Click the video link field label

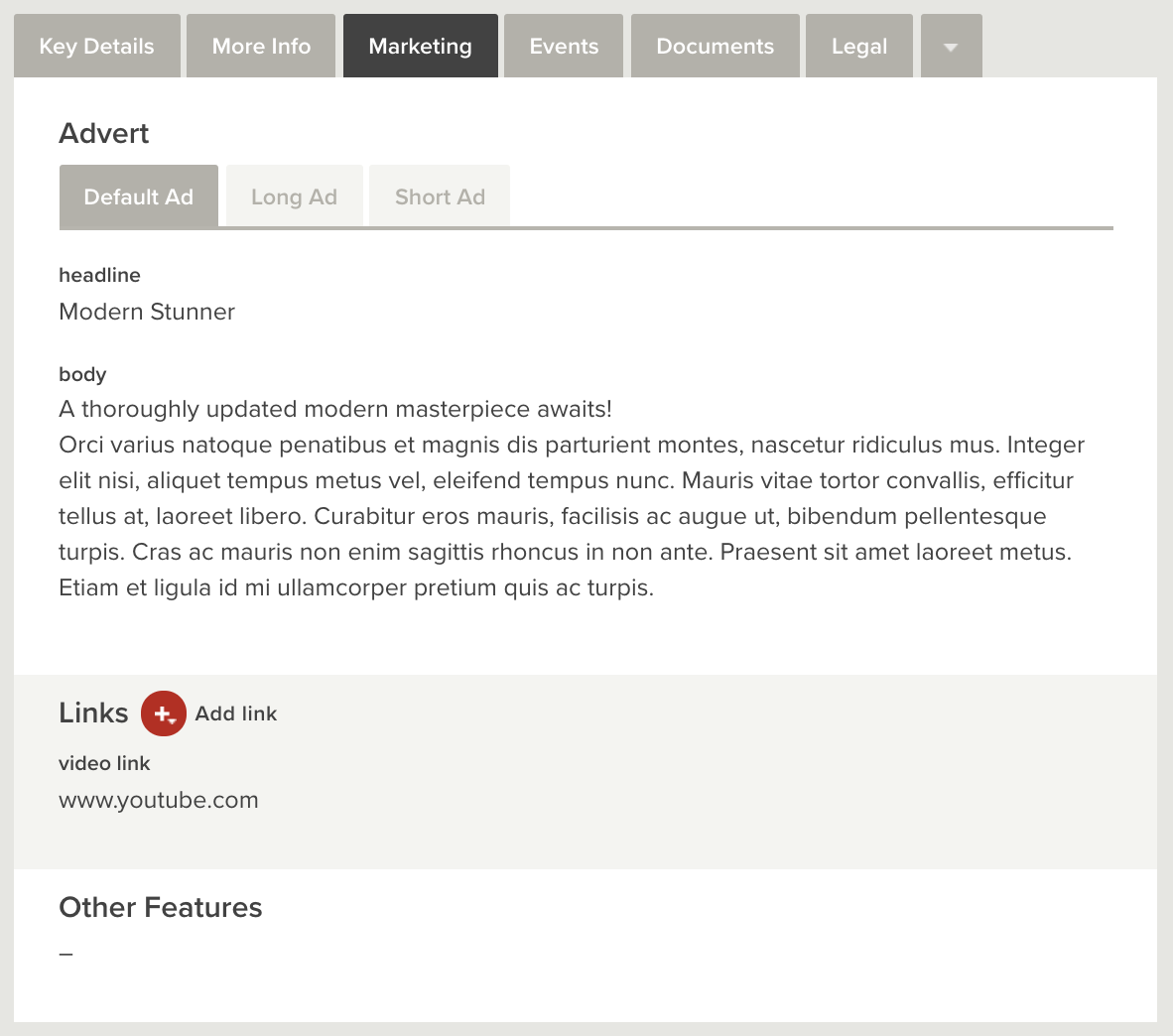(x=105, y=763)
